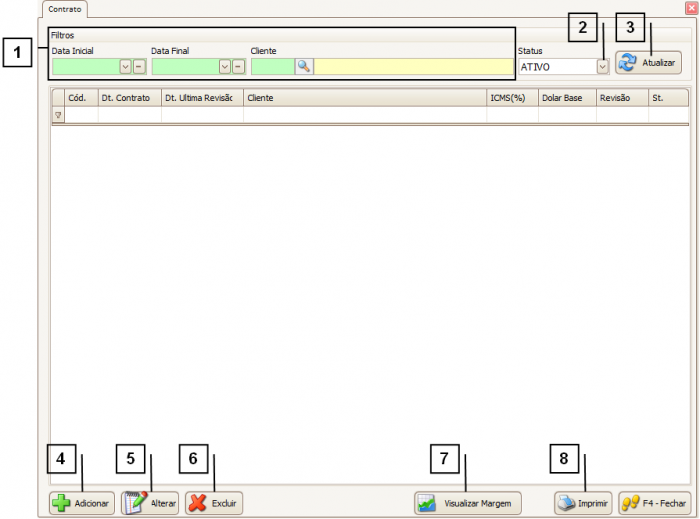
Task: Click the Excluir delete button
Action: coord(214,503)
